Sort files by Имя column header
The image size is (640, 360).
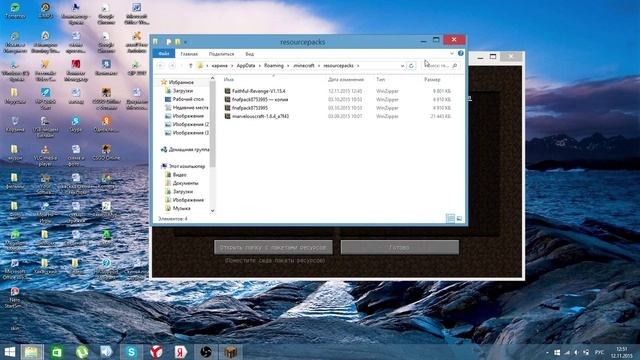229,80
